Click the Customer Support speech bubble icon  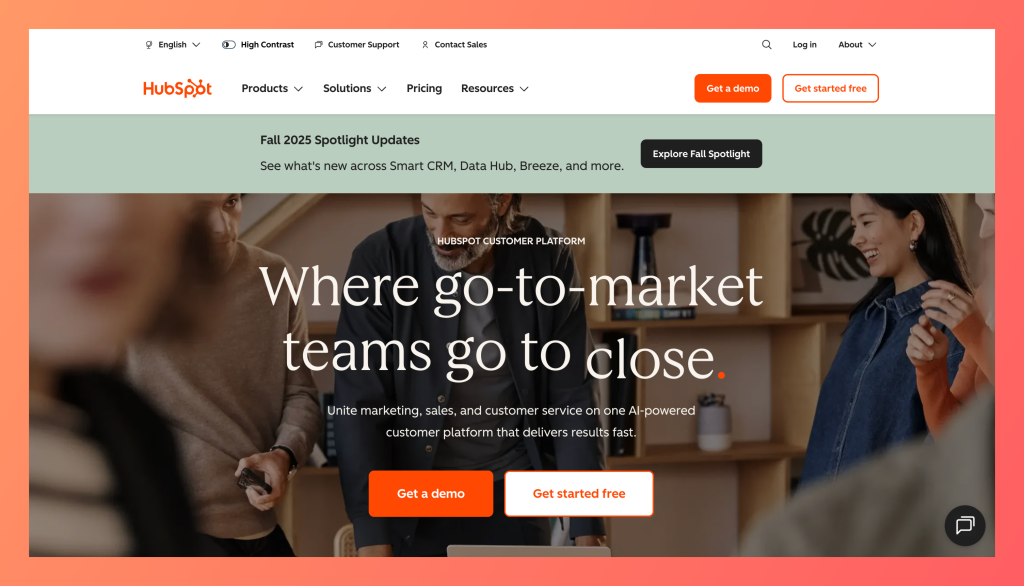[x=319, y=45]
